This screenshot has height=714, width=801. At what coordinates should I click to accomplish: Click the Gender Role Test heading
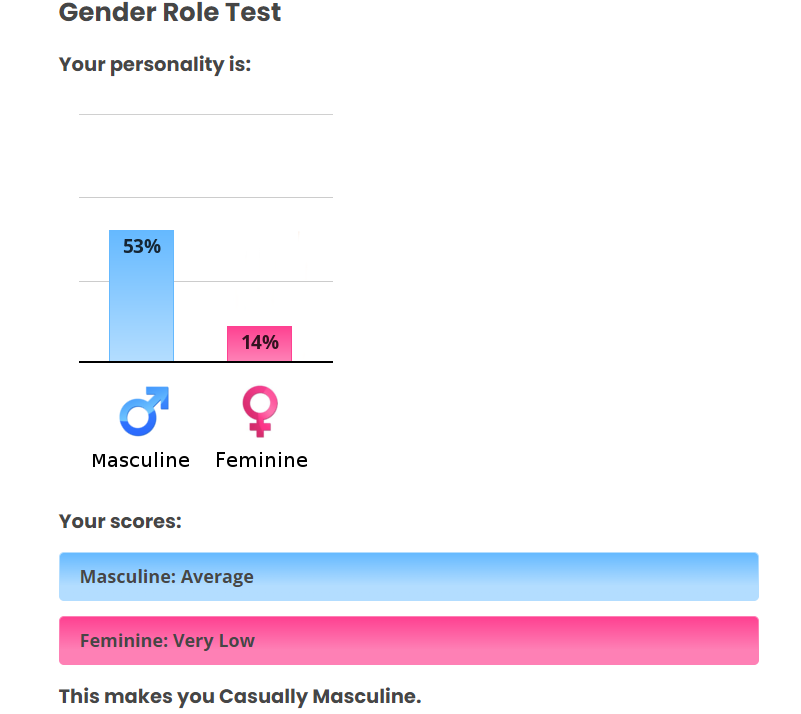click(170, 13)
